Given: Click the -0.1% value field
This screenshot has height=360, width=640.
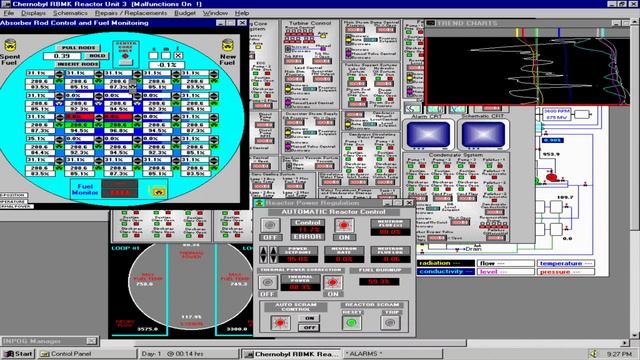Looking at the screenshot, I should [x=166, y=65].
